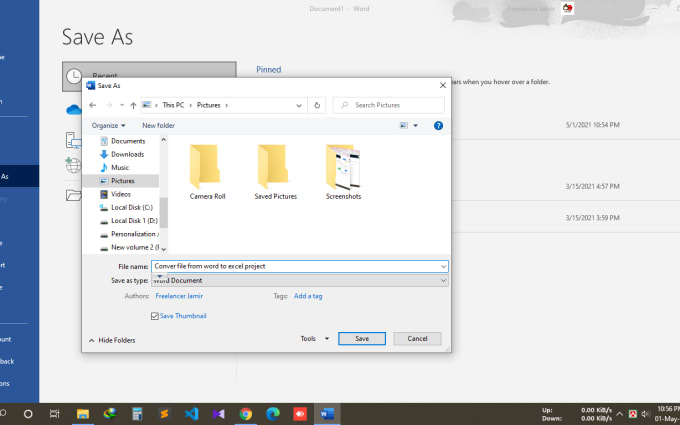Click the Refresh button beside address bar
Image resolution: width=680 pixels, height=425 pixels.
[x=317, y=105]
